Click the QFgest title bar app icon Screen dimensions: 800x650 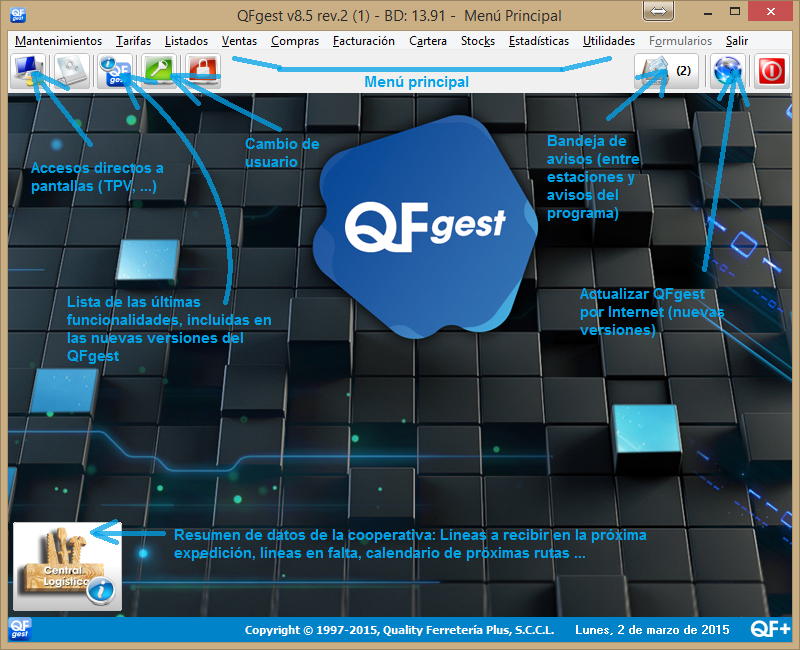click(x=18, y=15)
